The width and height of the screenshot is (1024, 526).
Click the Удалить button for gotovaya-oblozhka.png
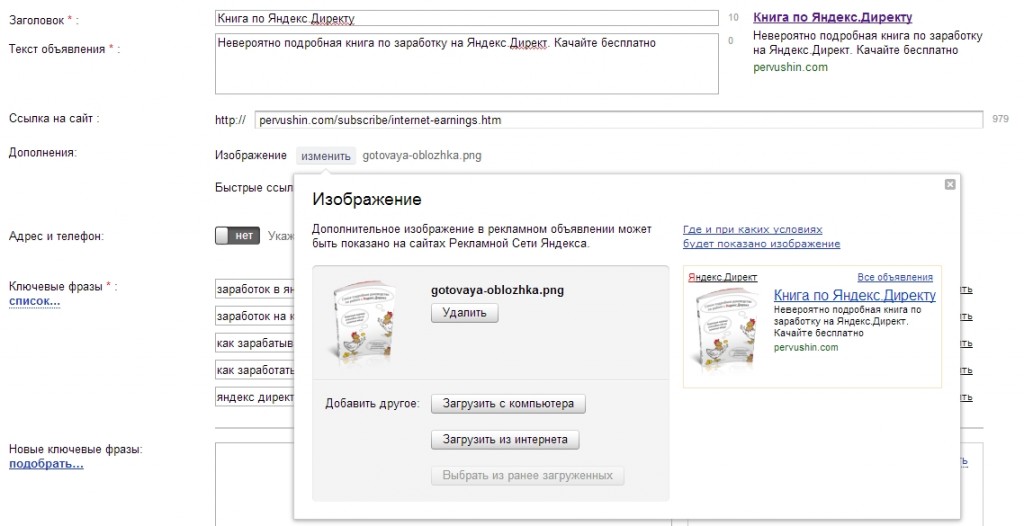tap(464, 313)
